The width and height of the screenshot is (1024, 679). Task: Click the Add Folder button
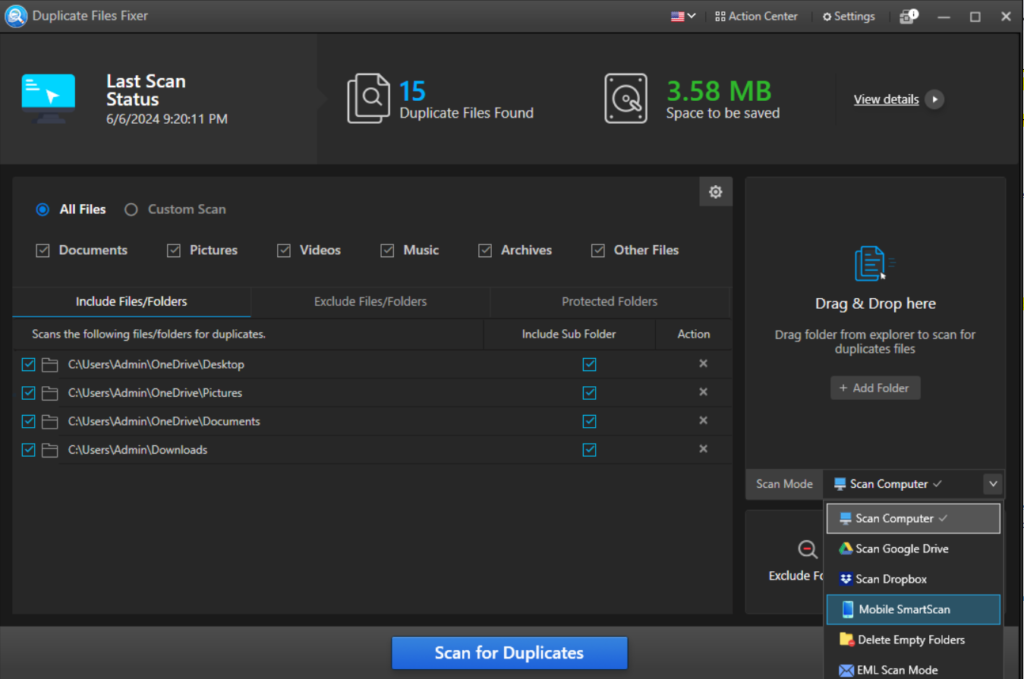pyautogui.click(x=875, y=388)
